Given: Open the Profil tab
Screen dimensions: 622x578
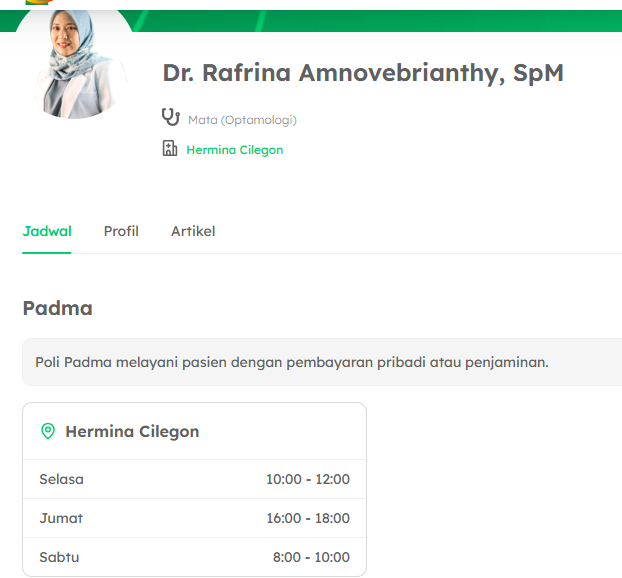Looking at the screenshot, I should 121,231.
